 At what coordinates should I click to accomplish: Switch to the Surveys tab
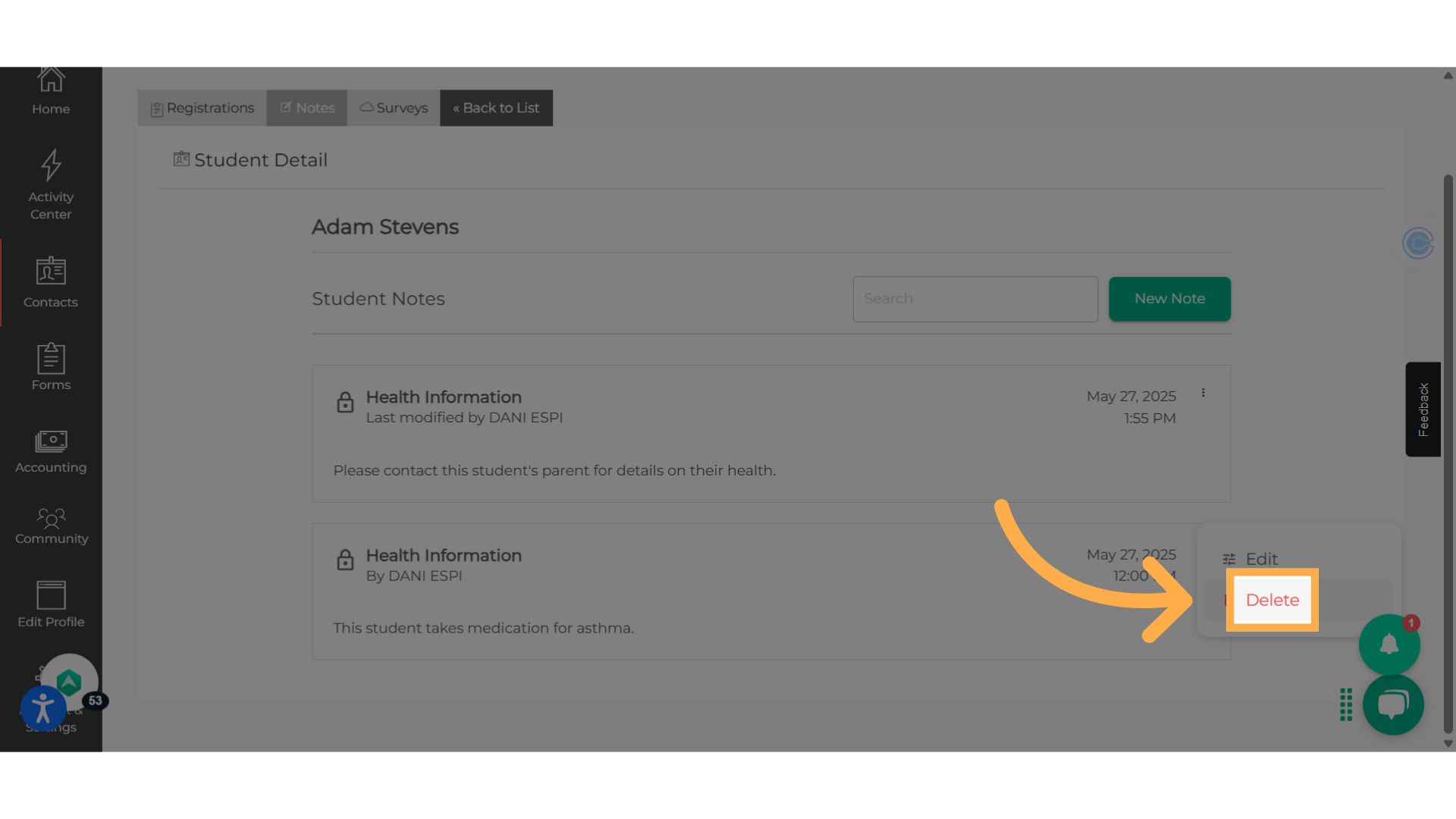point(394,108)
